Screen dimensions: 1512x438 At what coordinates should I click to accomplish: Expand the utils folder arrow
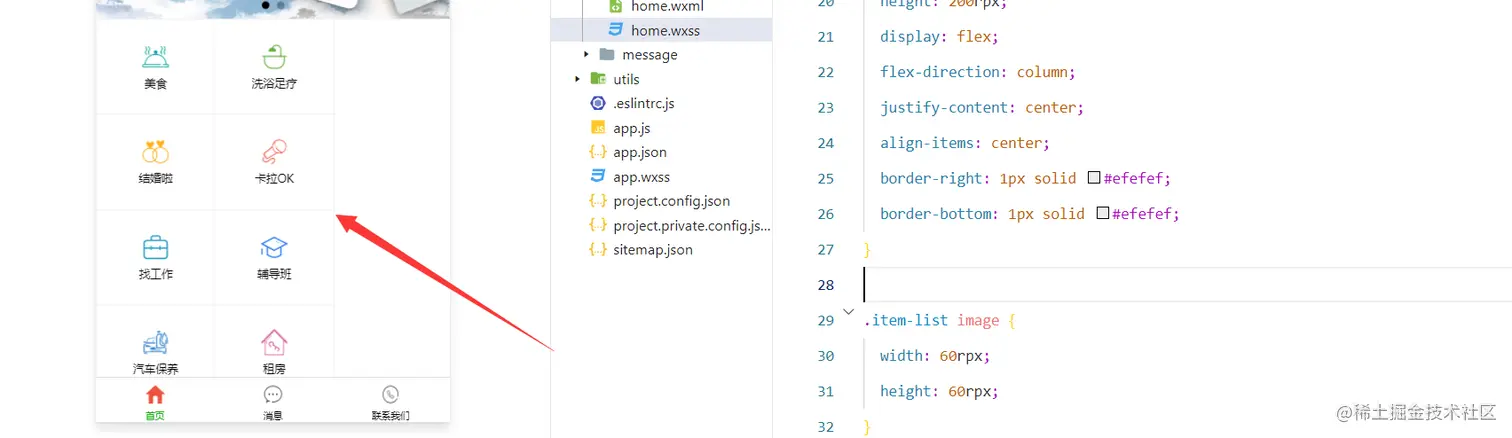point(577,79)
